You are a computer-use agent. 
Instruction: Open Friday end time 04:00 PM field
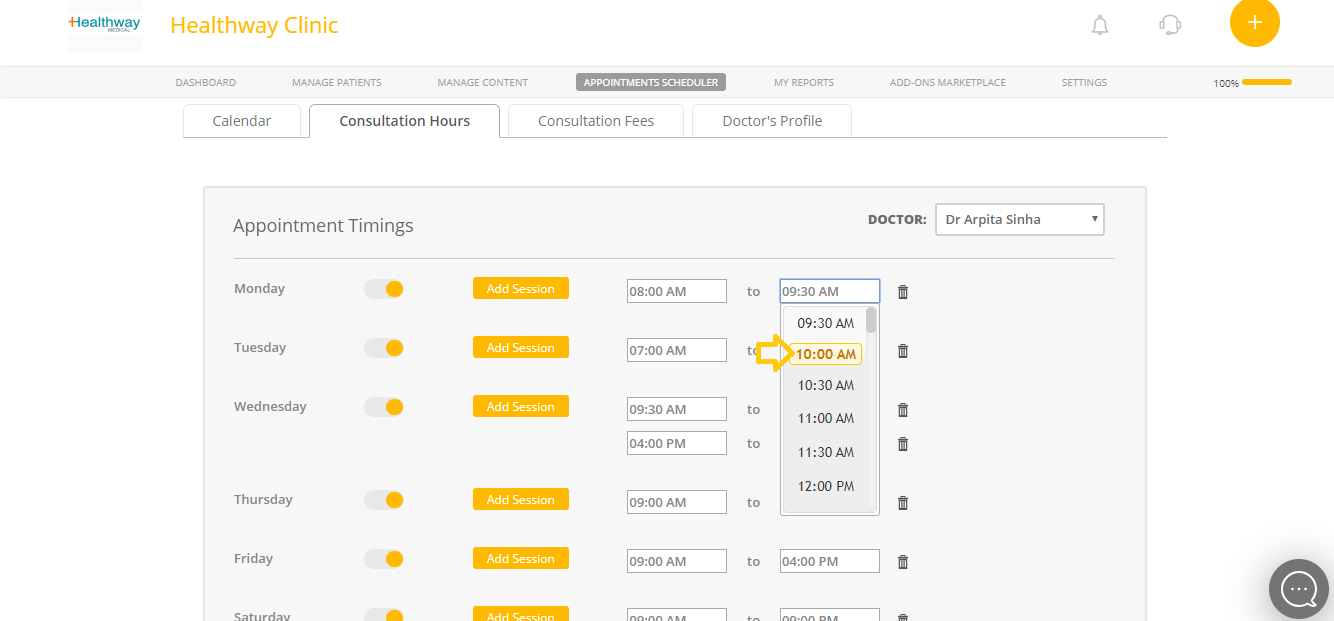[x=830, y=561]
